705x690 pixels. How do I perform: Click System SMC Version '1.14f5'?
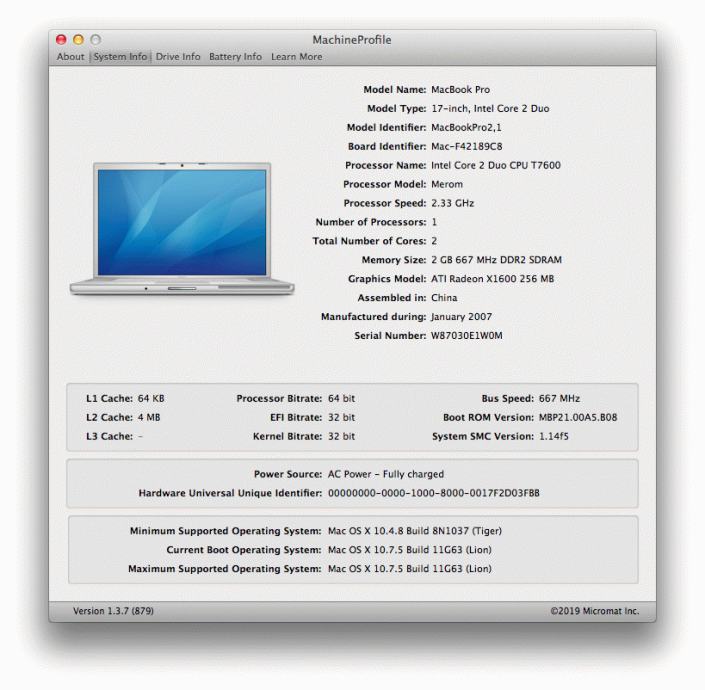[x=553, y=436]
